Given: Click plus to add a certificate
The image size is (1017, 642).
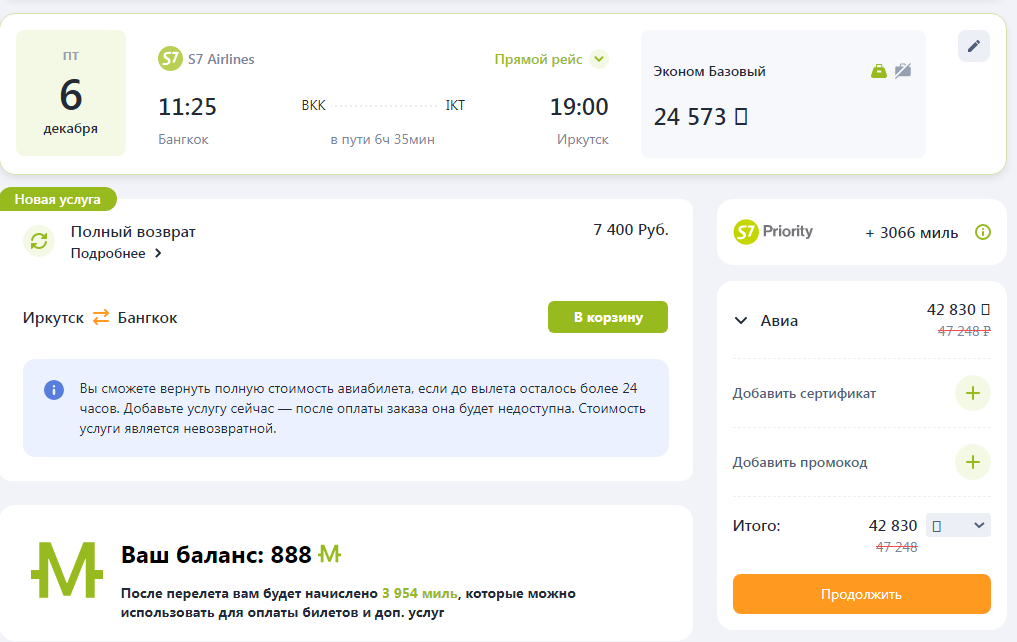Looking at the screenshot, I should pos(972,393).
